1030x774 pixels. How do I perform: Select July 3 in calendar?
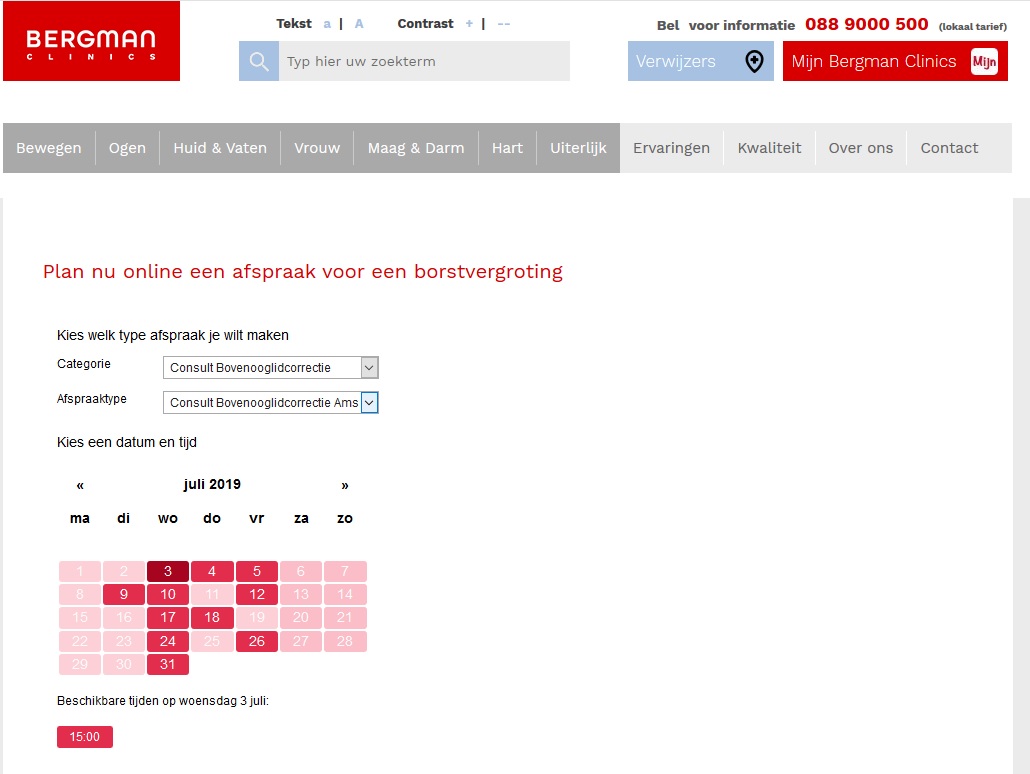168,571
